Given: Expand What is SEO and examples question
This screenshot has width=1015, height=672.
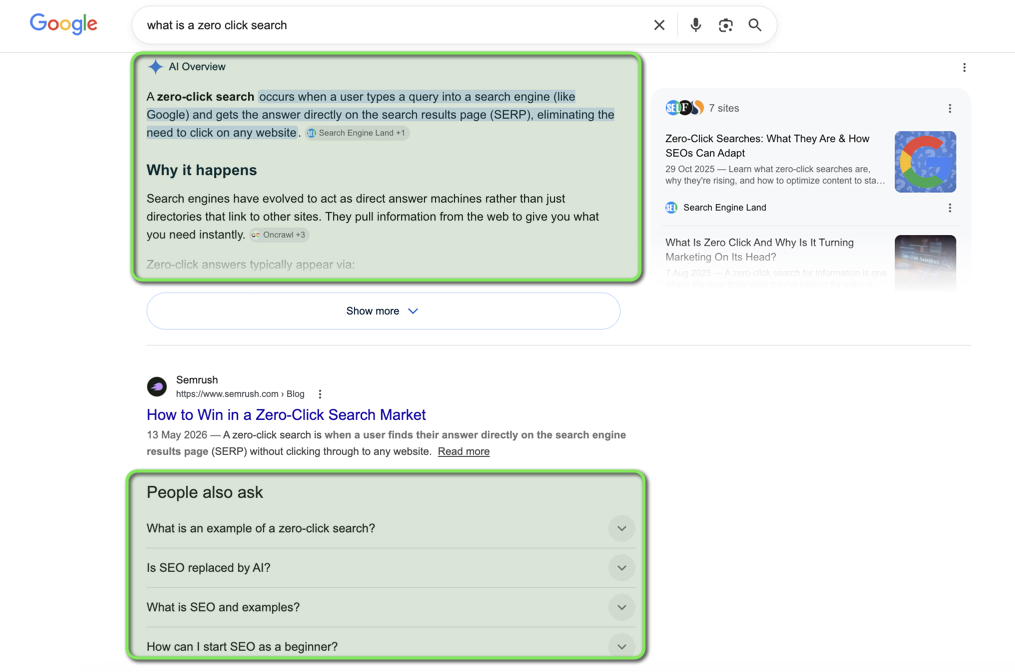Looking at the screenshot, I should (390, 607).
